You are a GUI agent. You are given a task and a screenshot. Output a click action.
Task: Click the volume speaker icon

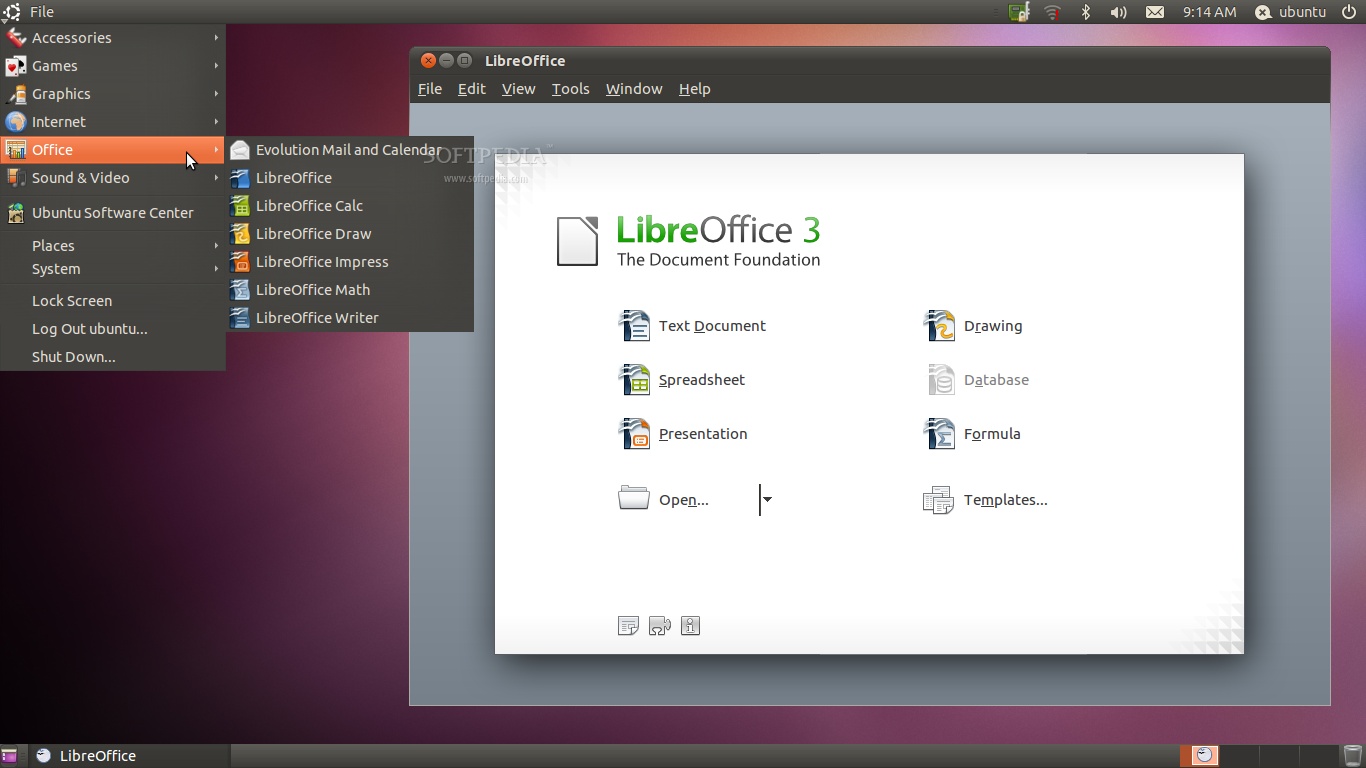tap(1118, 12)
